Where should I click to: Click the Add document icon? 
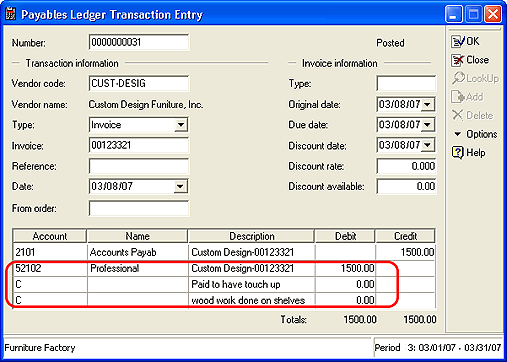coord(458,97)
